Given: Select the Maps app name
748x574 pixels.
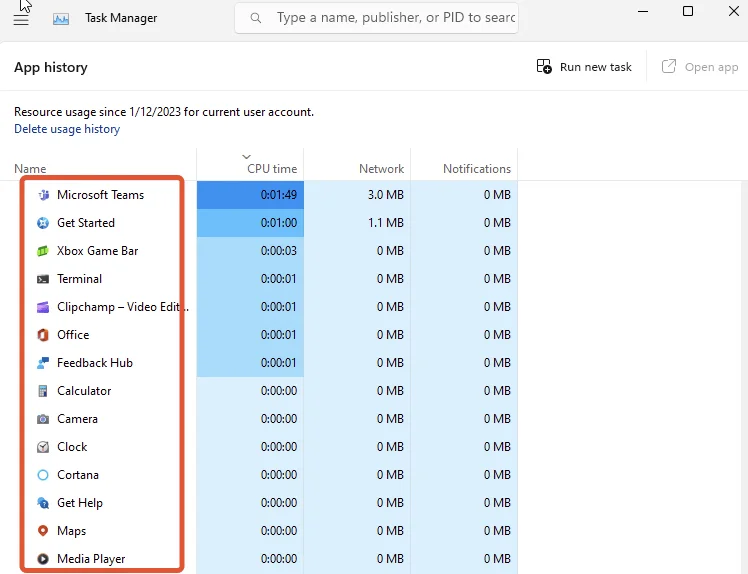Looking at the screenshot, I should click(x=72, y=531).
